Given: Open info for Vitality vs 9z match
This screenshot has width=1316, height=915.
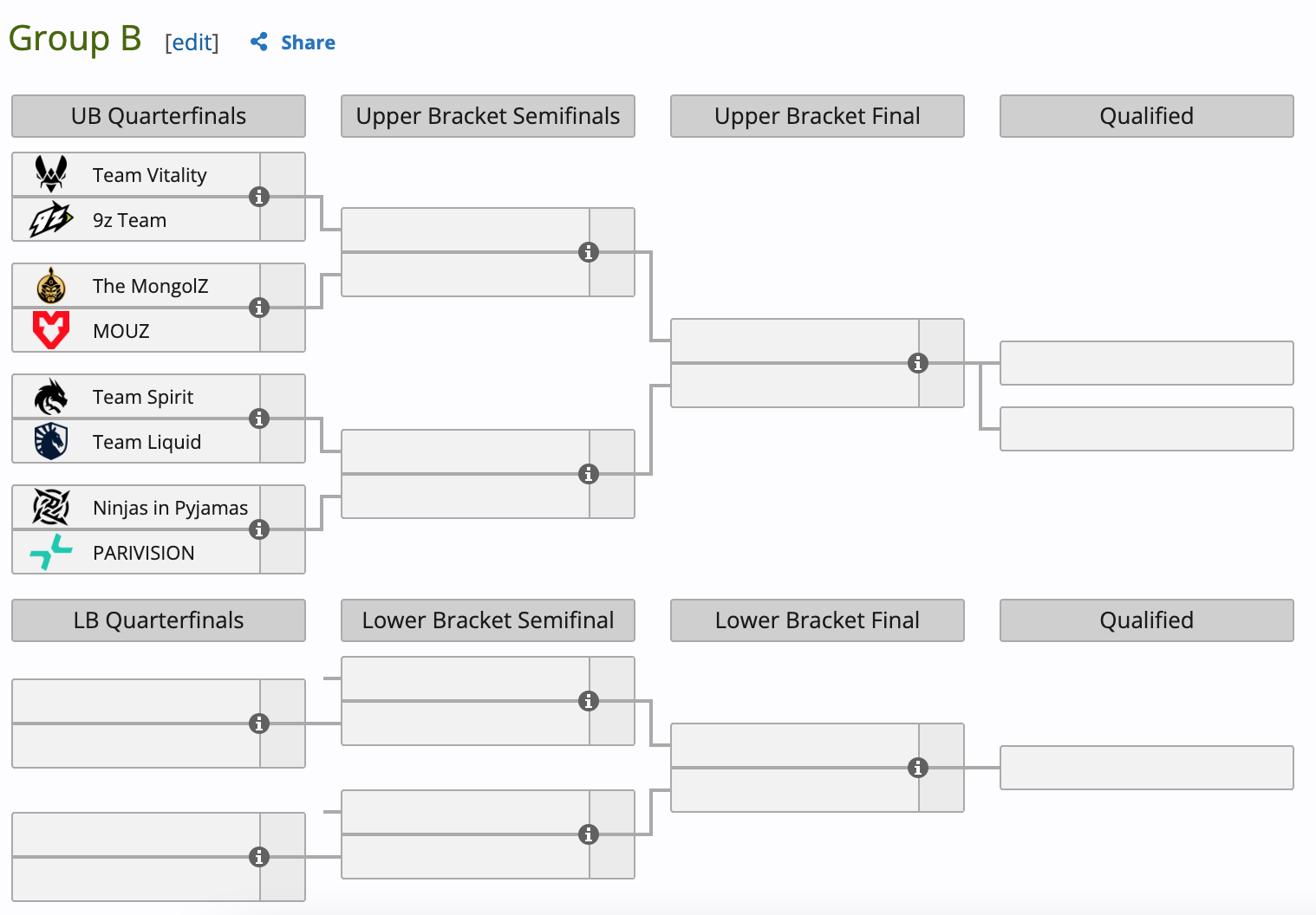Looking at the screenshot, I should point(259,197).
